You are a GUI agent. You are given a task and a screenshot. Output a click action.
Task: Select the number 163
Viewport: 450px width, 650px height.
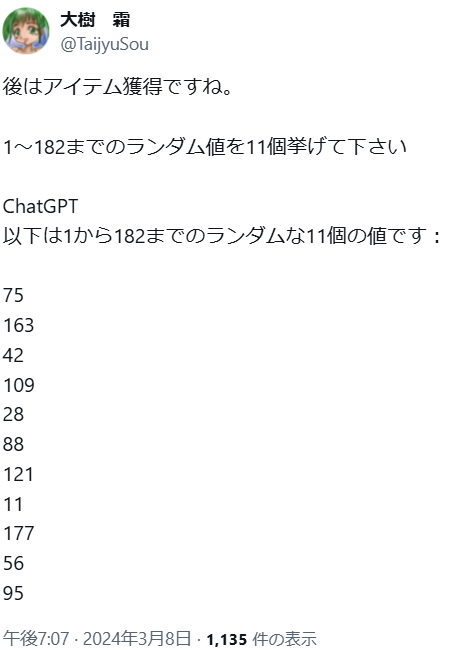[19, 325]
